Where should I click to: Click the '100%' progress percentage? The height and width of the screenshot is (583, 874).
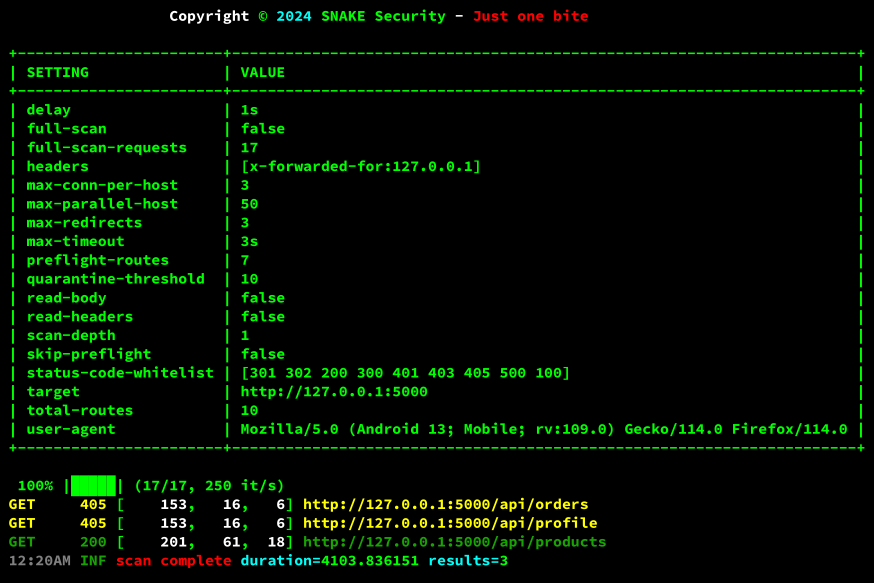coord(35,485)
